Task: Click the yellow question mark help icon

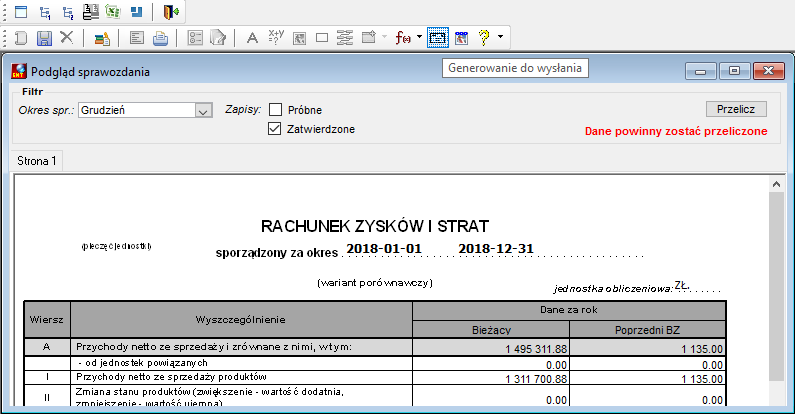Action: click(x=484, y=38)
